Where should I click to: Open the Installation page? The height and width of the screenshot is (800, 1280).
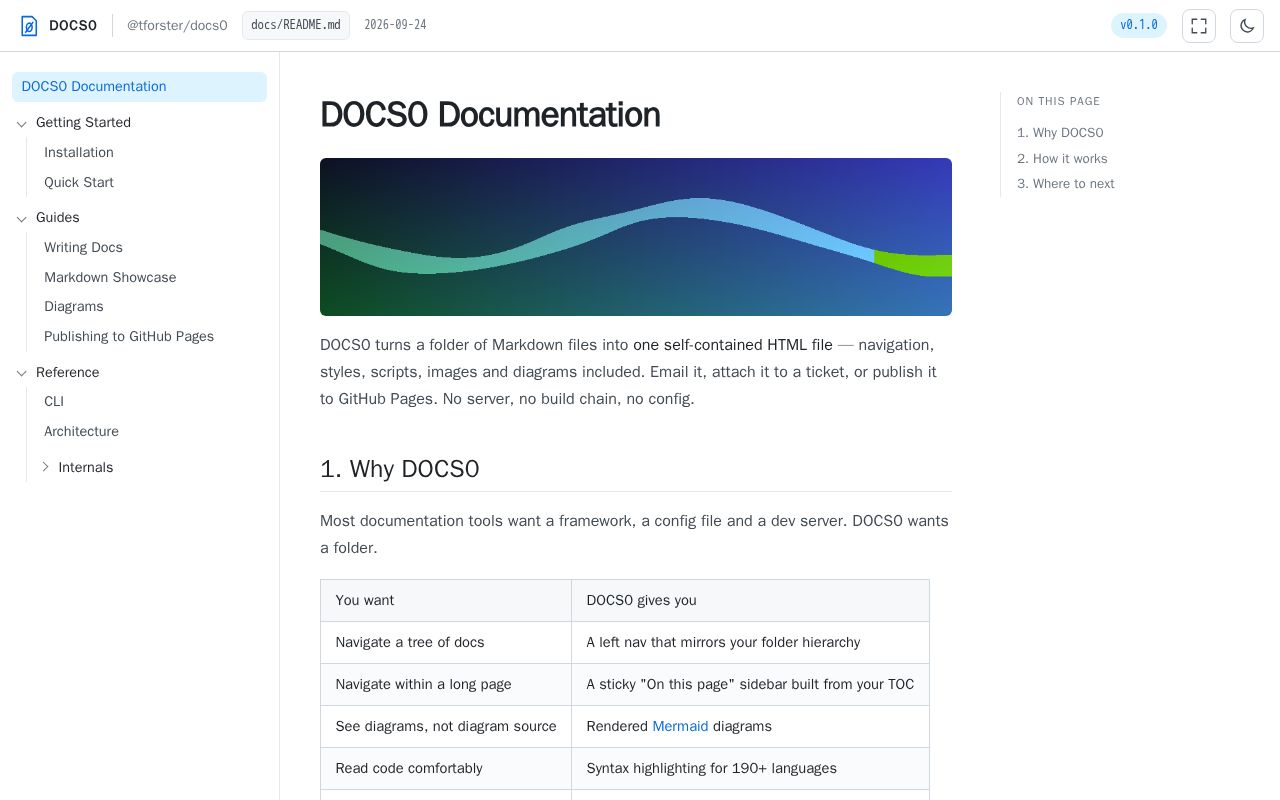point(79,152)
